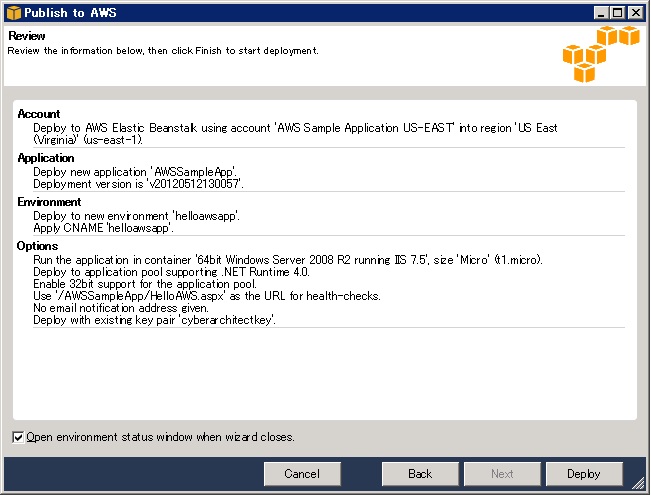The image size is (651, 495).
Task: Click 'Deployment version is v2012051213 0057' line
Action: 138,184
